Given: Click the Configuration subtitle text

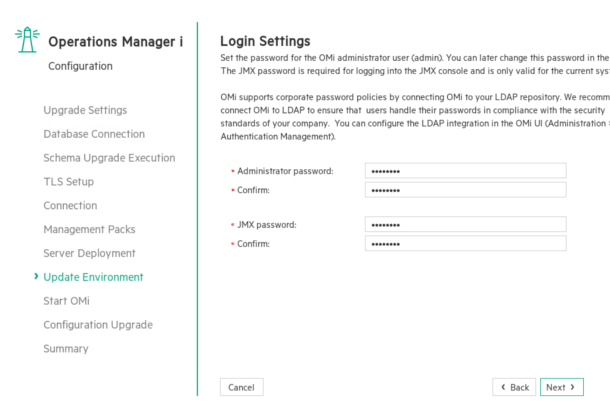Looking at the screenshot, I should tap(81, 66).
